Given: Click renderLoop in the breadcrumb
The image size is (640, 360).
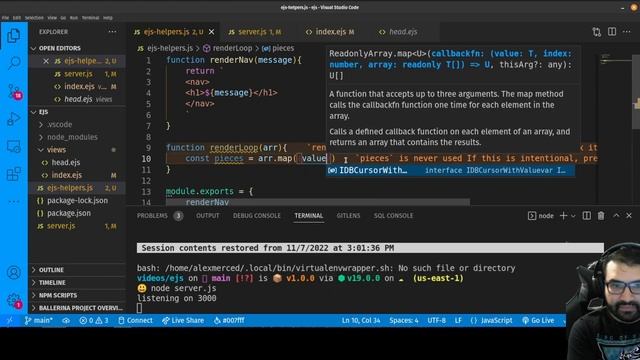Looking at the screenshot, I should coord(232,48).
